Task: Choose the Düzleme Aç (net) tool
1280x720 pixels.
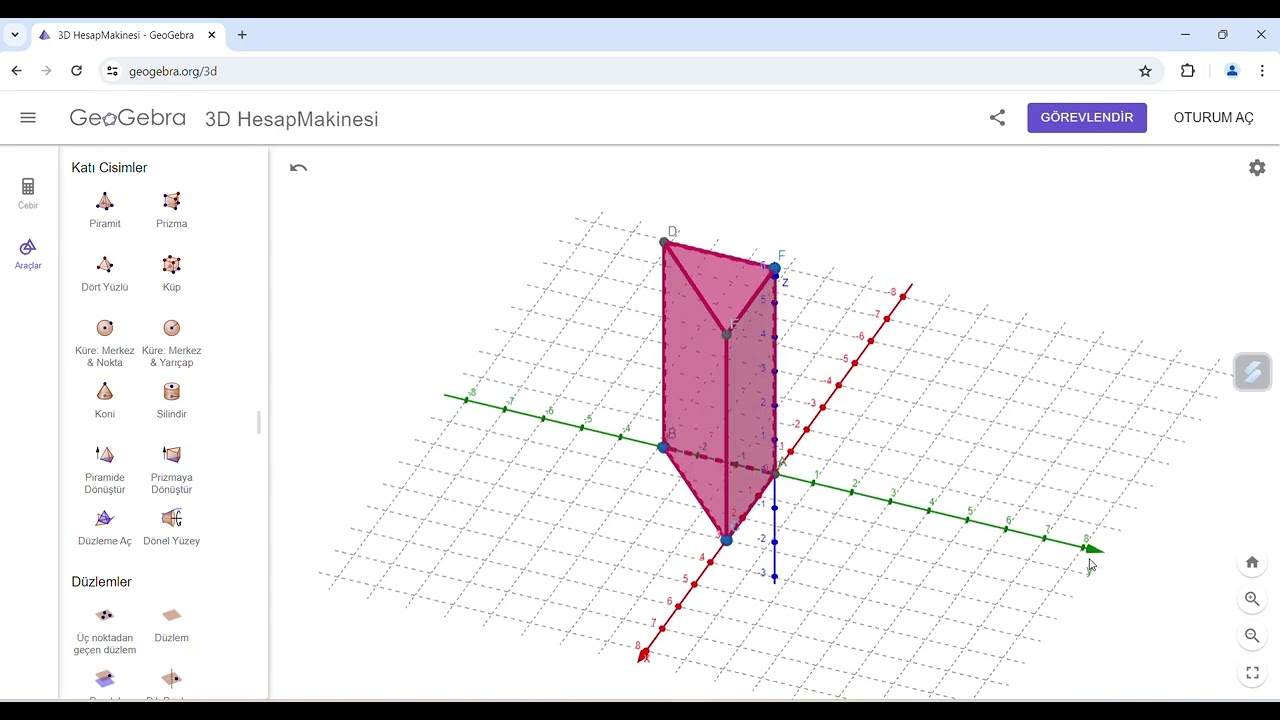Action: pos(105,527)
